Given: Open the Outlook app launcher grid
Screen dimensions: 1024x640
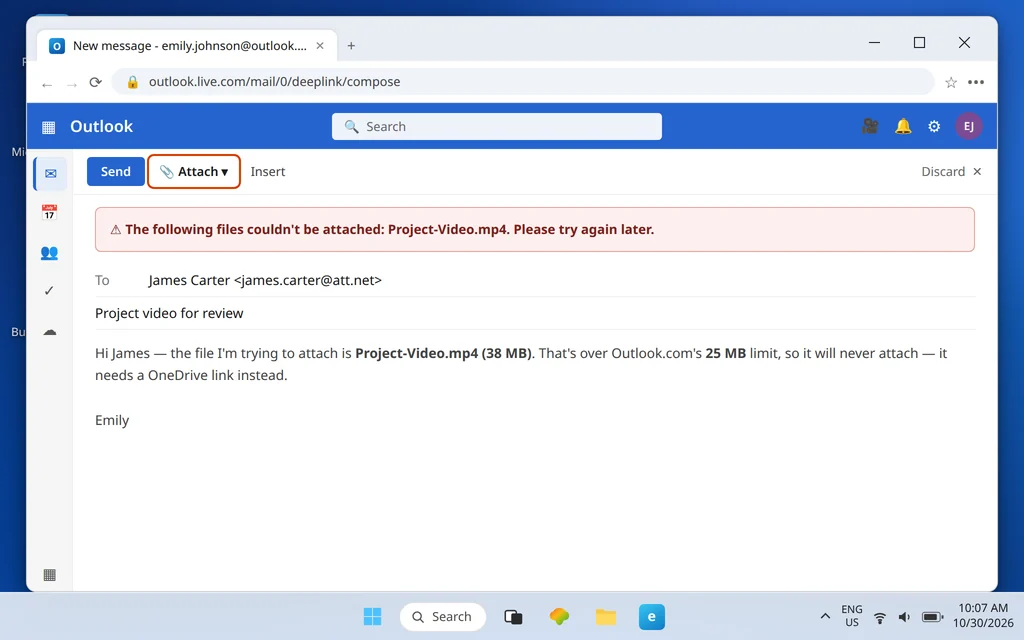Looking at the screenshot, I should [x=48, y=127].
